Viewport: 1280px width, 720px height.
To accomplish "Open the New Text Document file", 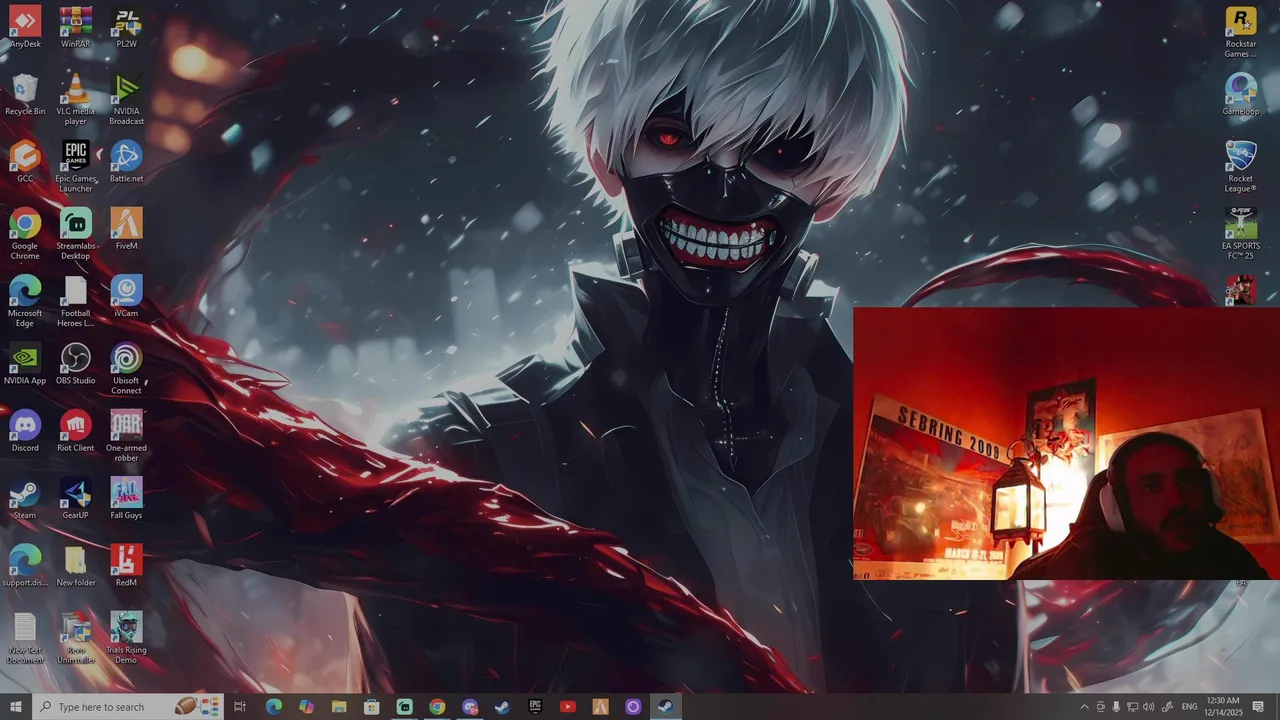I will coord(25,636).
